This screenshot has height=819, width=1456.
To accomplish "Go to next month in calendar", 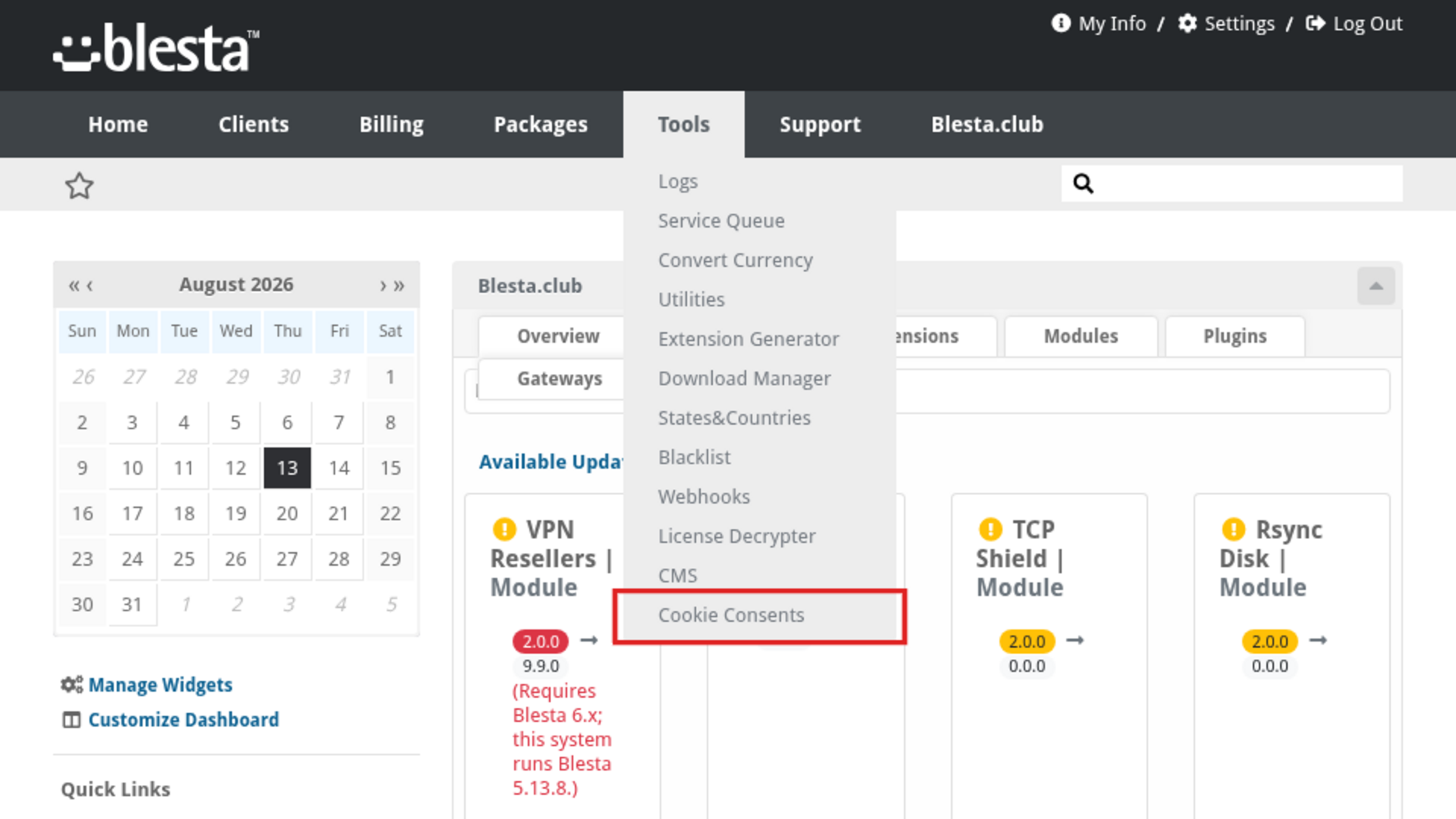I will (x=383, y=285).
